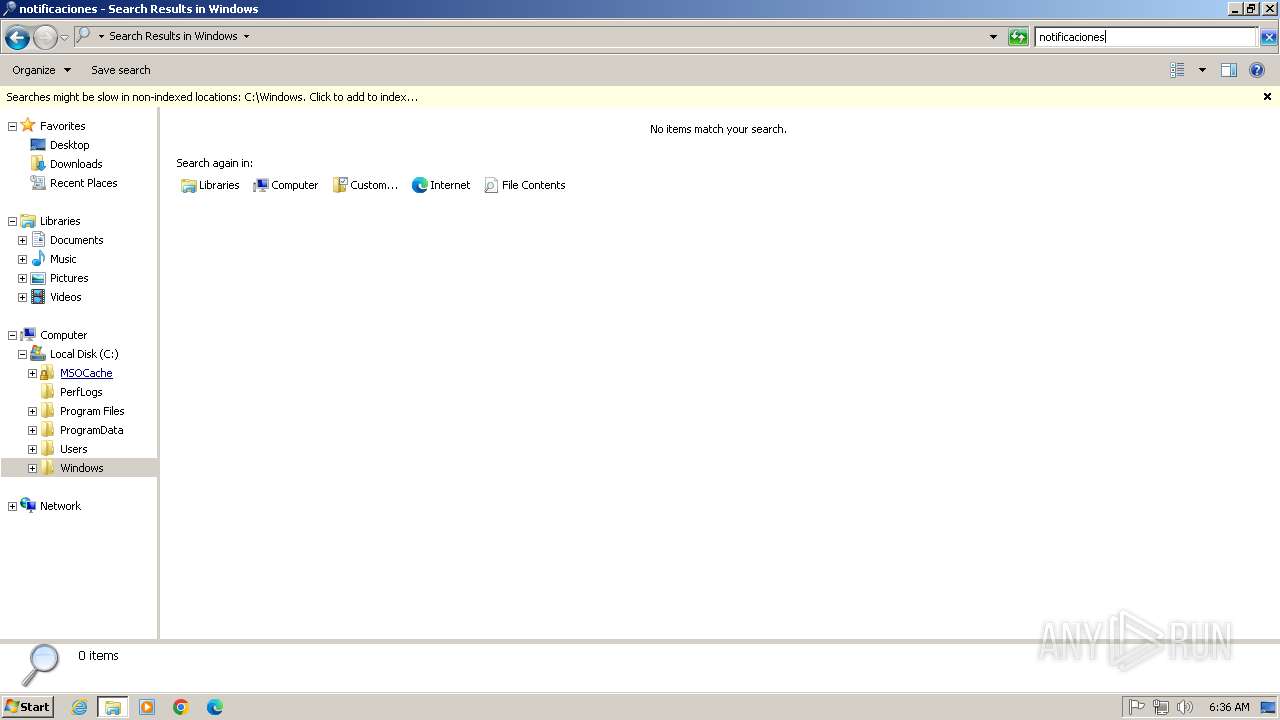Viewport: 1280px width, 720px height.
Task: Toggle the preview pane
Action: pyautogui.click(x=1229, y=70)
